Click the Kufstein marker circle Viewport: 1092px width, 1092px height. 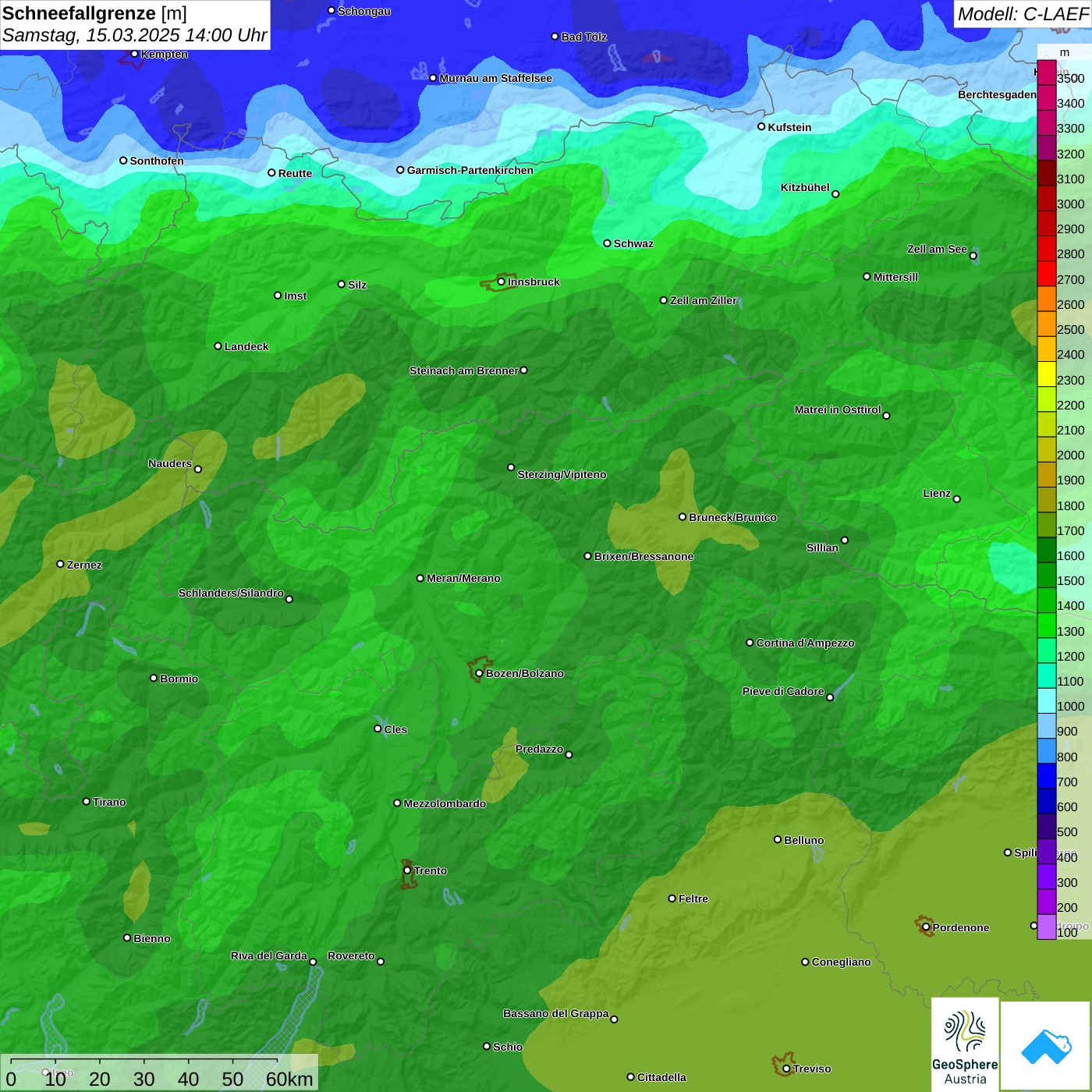762,126
